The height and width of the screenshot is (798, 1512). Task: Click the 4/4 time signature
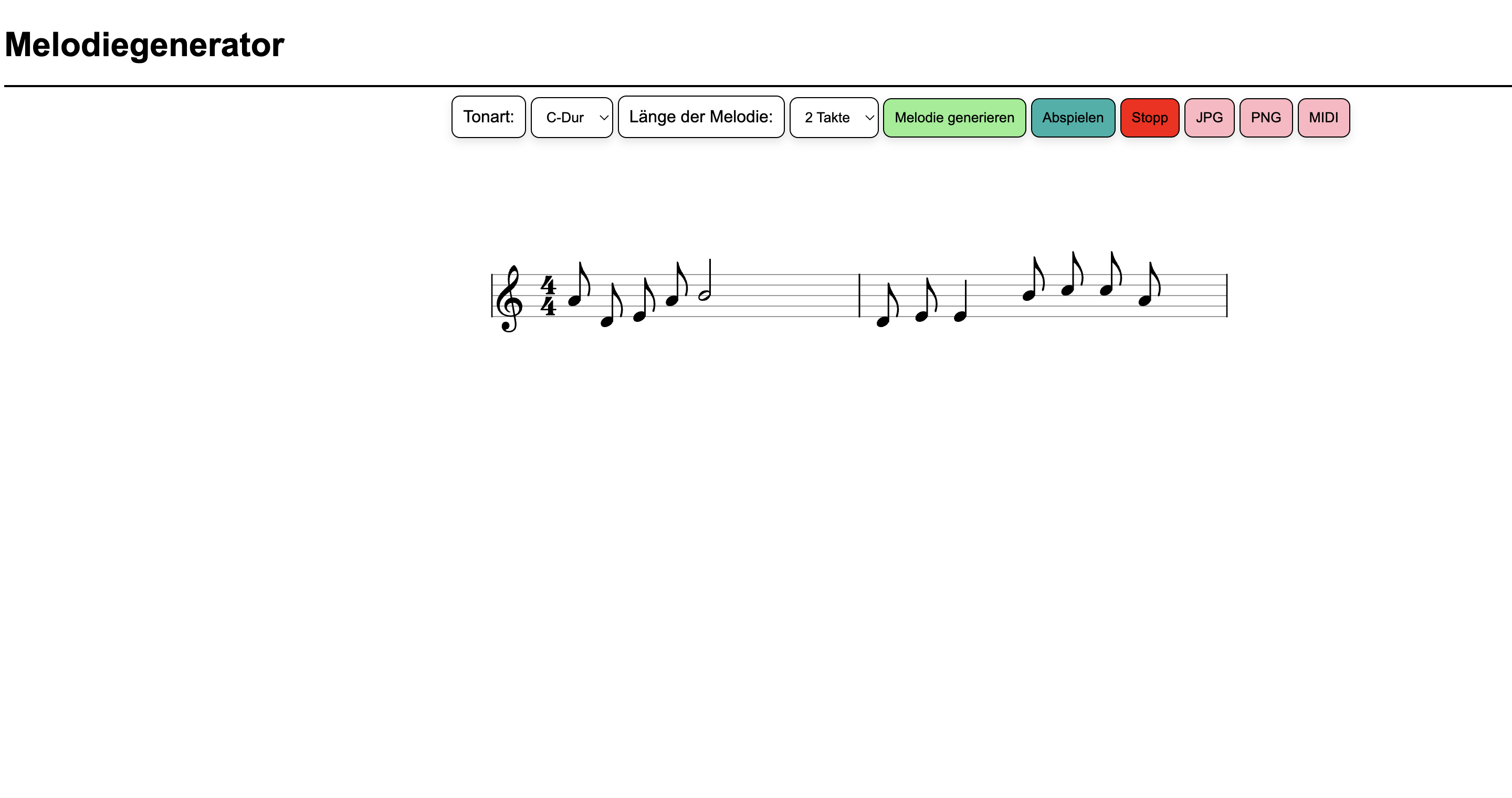(x=548, y=296)
